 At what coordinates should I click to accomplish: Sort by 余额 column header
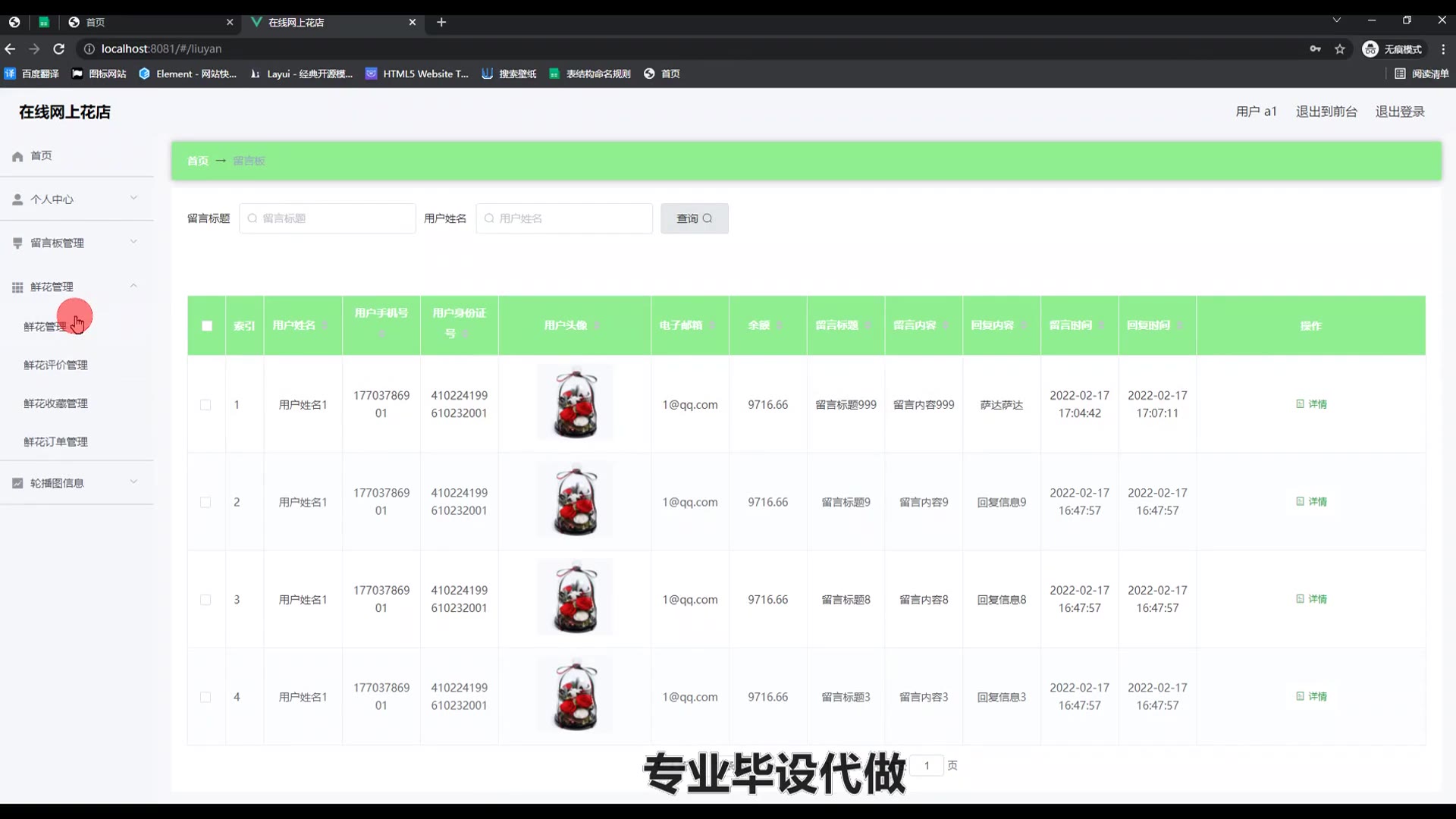coord(767,325)
